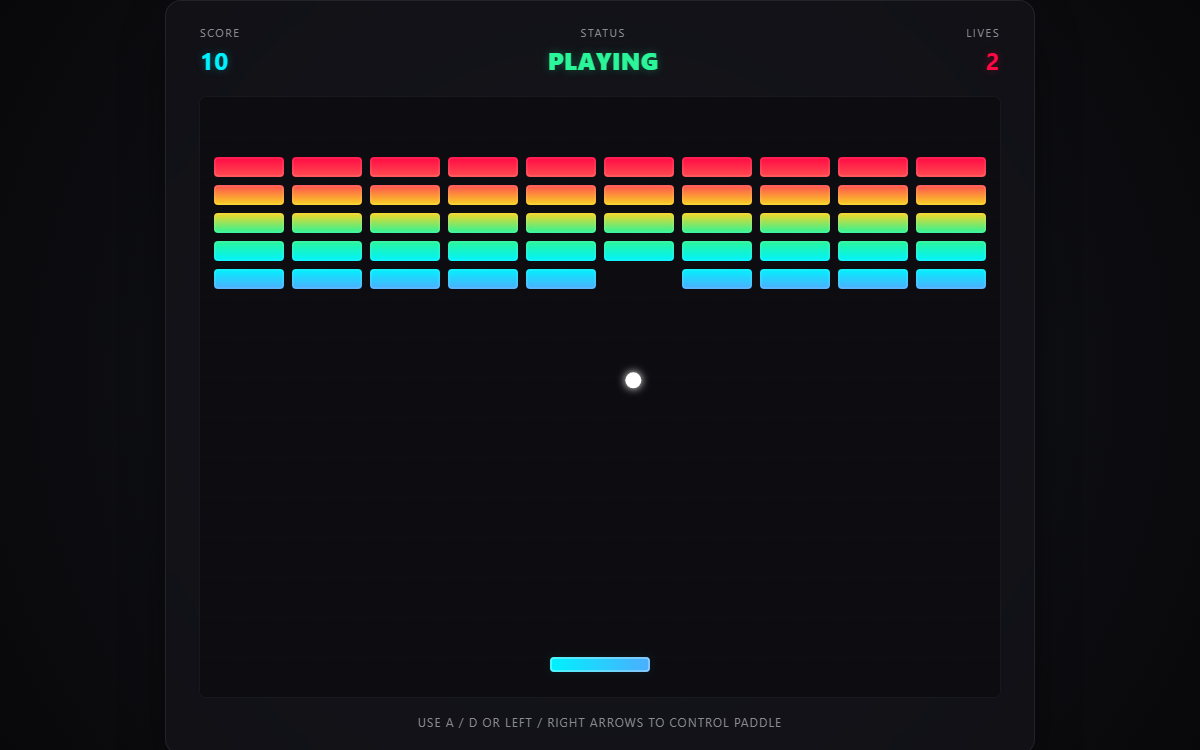The image size is (1200, 750).
Task: Click the rightmost teal brick
Action: [951, 251]
